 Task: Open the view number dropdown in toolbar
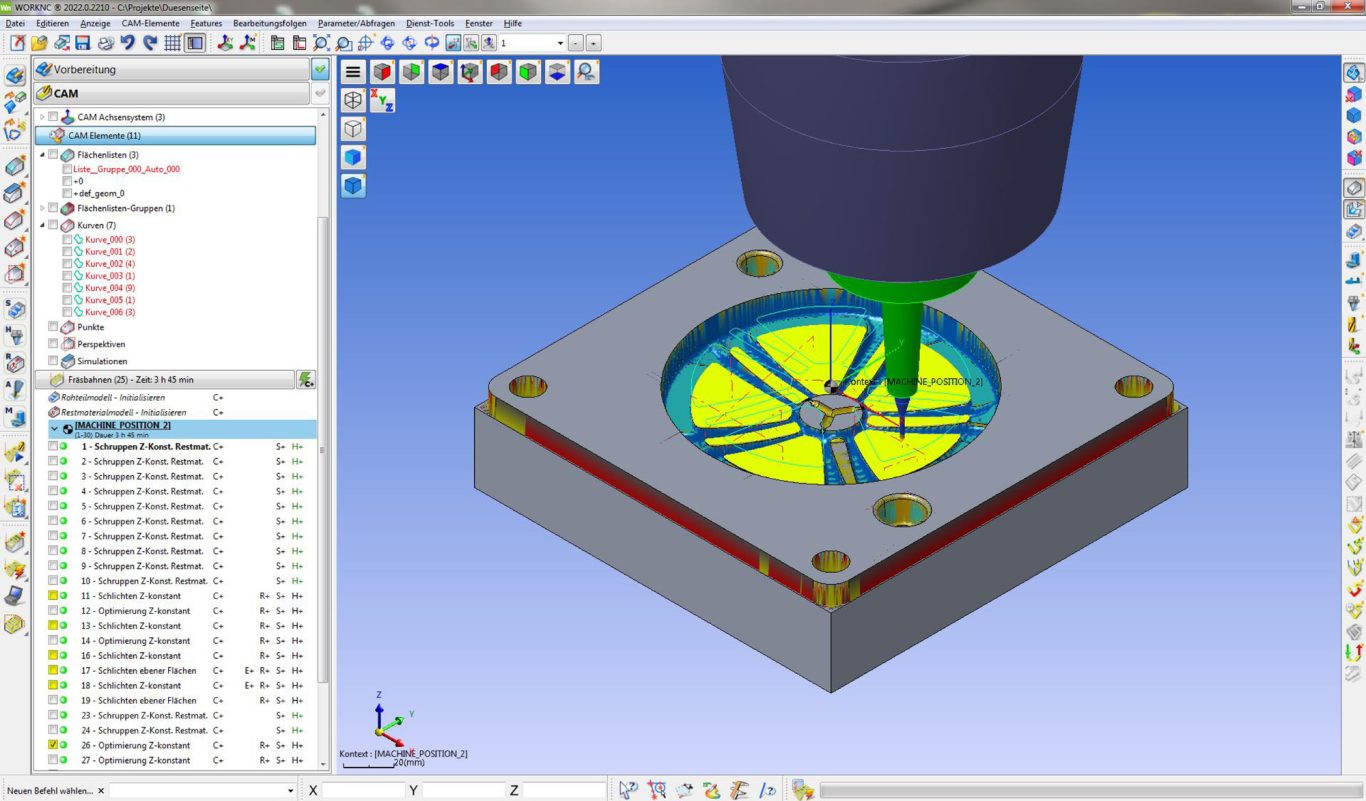(x=560, y=43)
